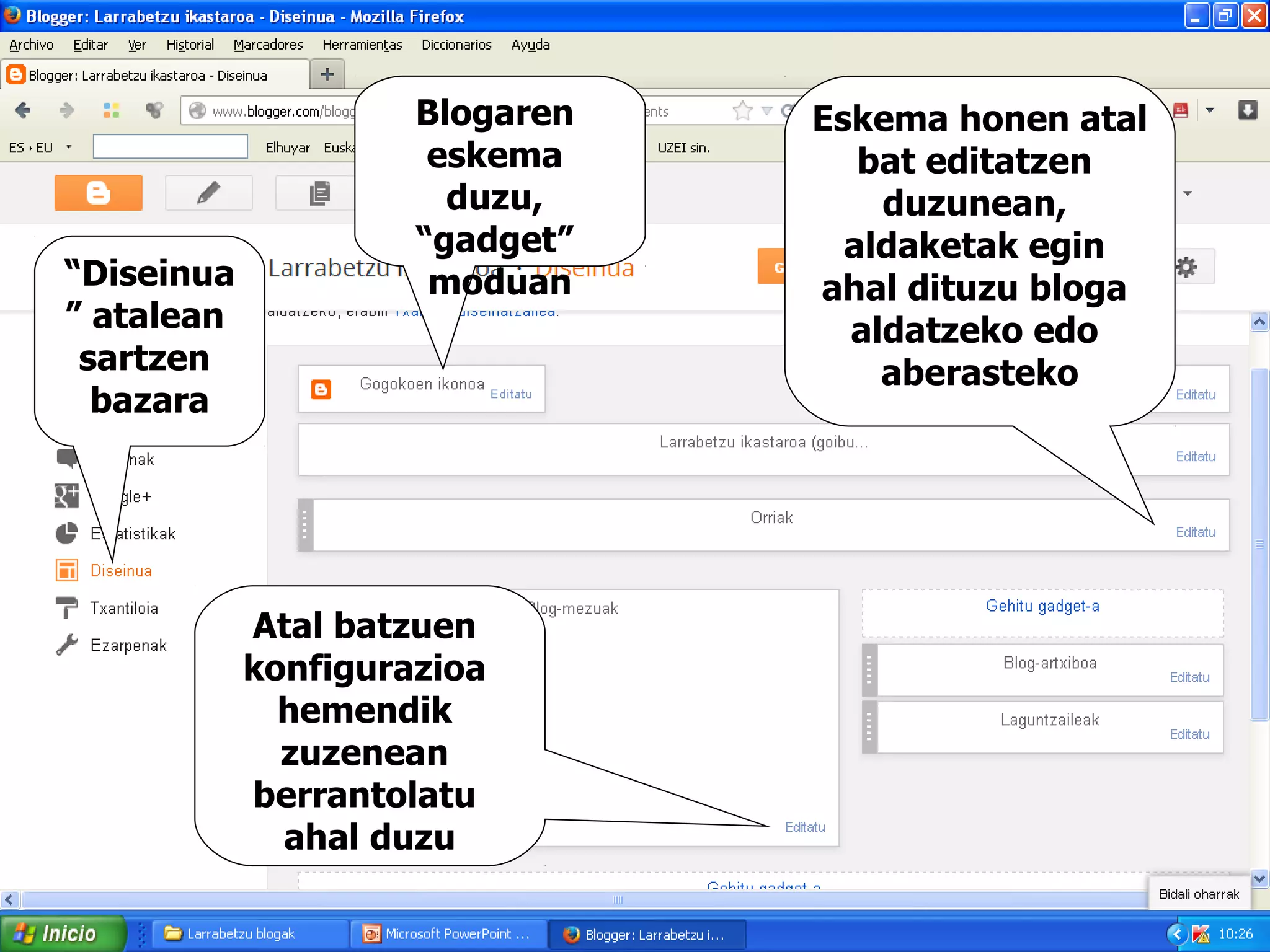The width and height of the screenshot is (1270, 952).
Task: Select the Blogger Diseinua browser tab
Action: pyautogui.click(x=154, y=75)
